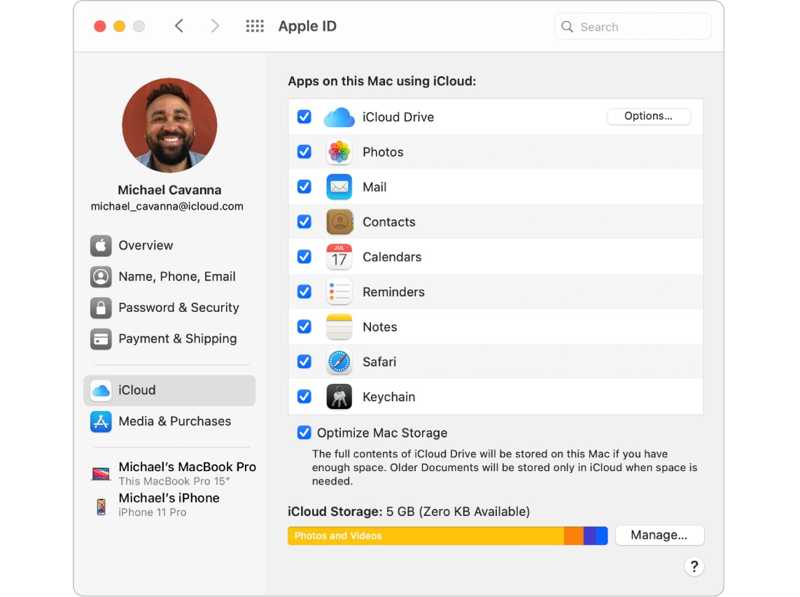Toggle the Contacts checkbox

[304, 221]
